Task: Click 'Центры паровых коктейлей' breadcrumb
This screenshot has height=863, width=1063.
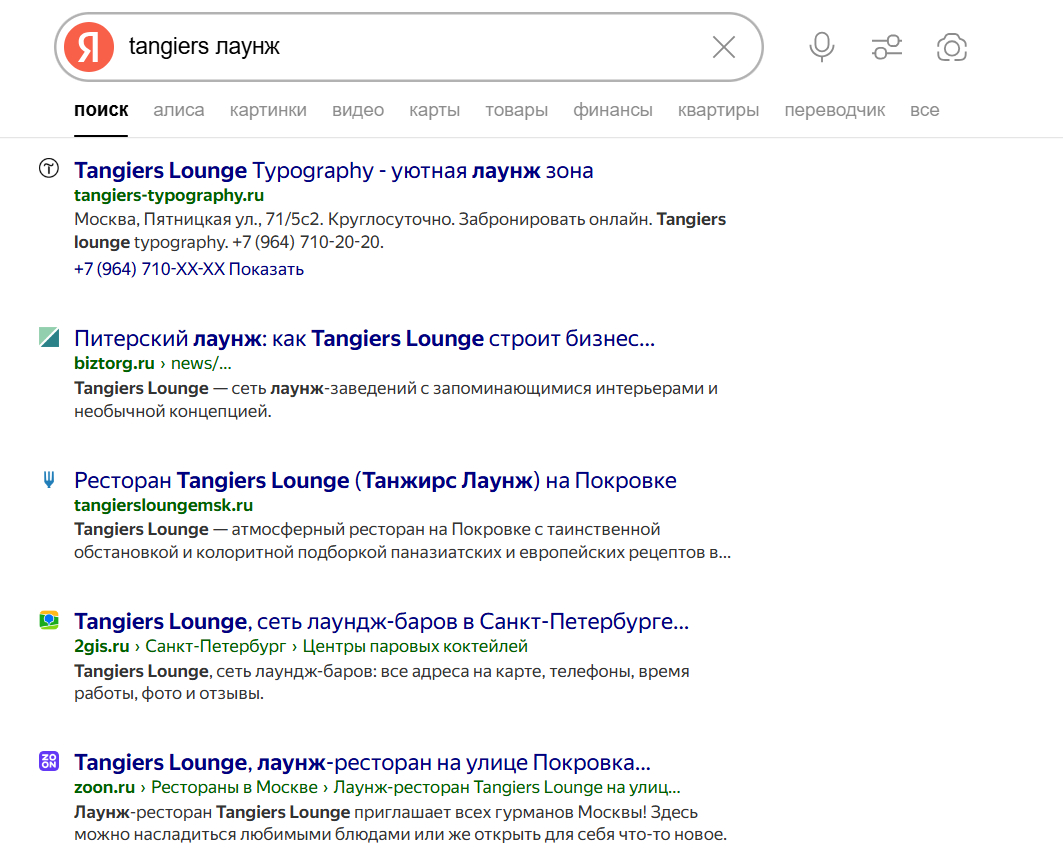Action: click(415, 646)
